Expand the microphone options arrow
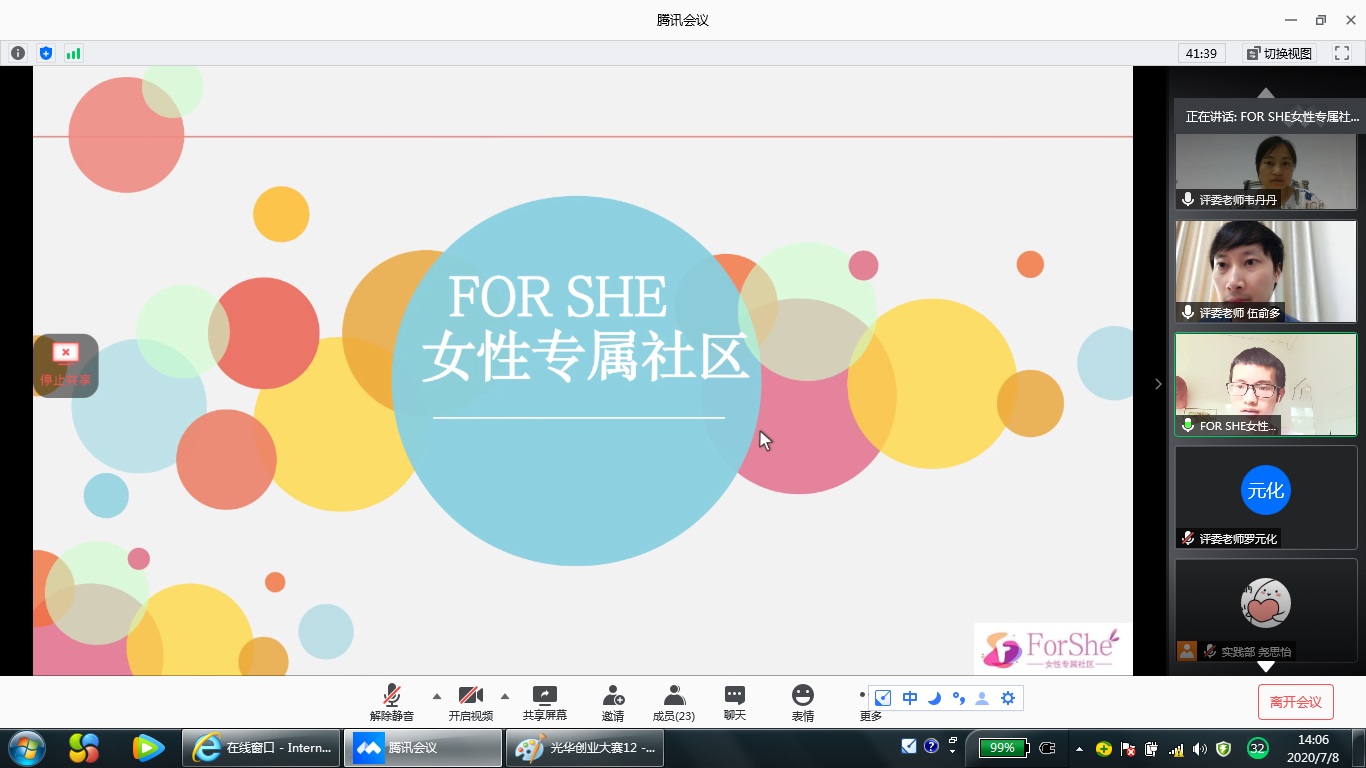The height and width of the screenshot is (768, 1366). tap(436, 696)
